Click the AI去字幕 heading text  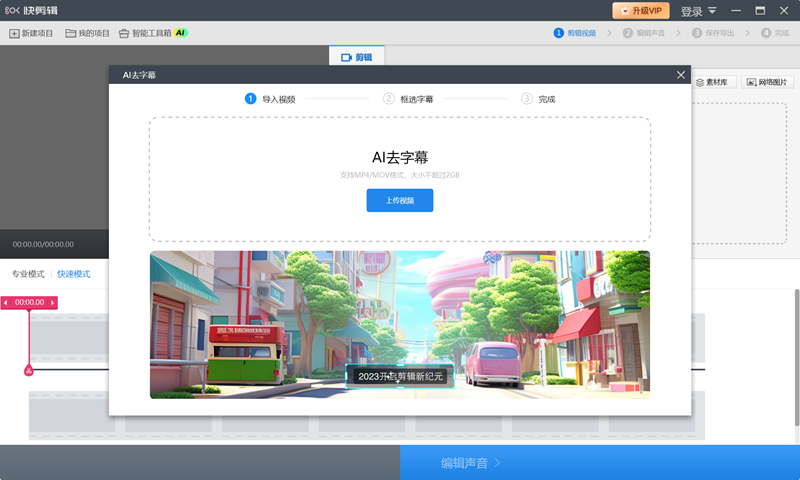tap(400, 157)
